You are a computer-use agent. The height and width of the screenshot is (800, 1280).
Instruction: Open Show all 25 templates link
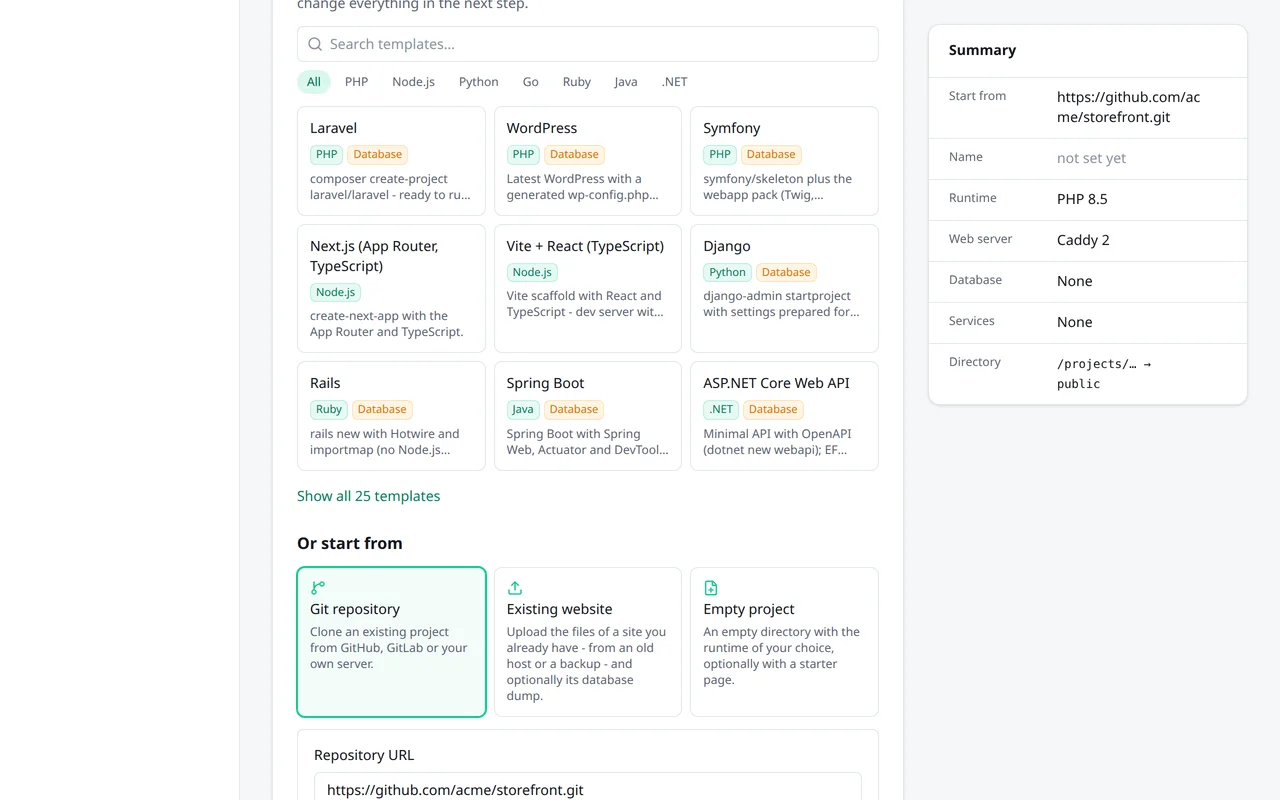coord(368,496)
